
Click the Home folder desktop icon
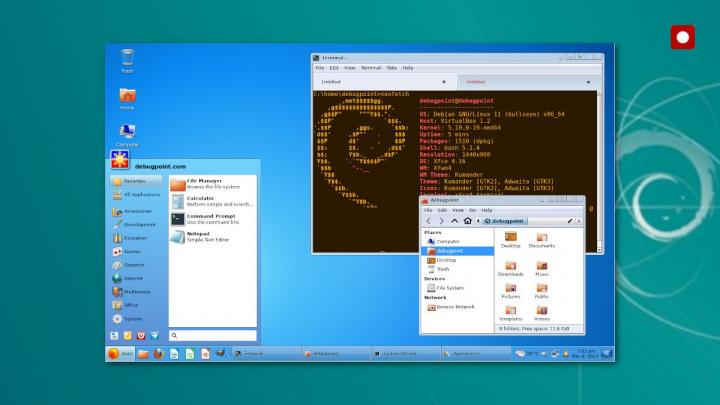tap(127, 96)
